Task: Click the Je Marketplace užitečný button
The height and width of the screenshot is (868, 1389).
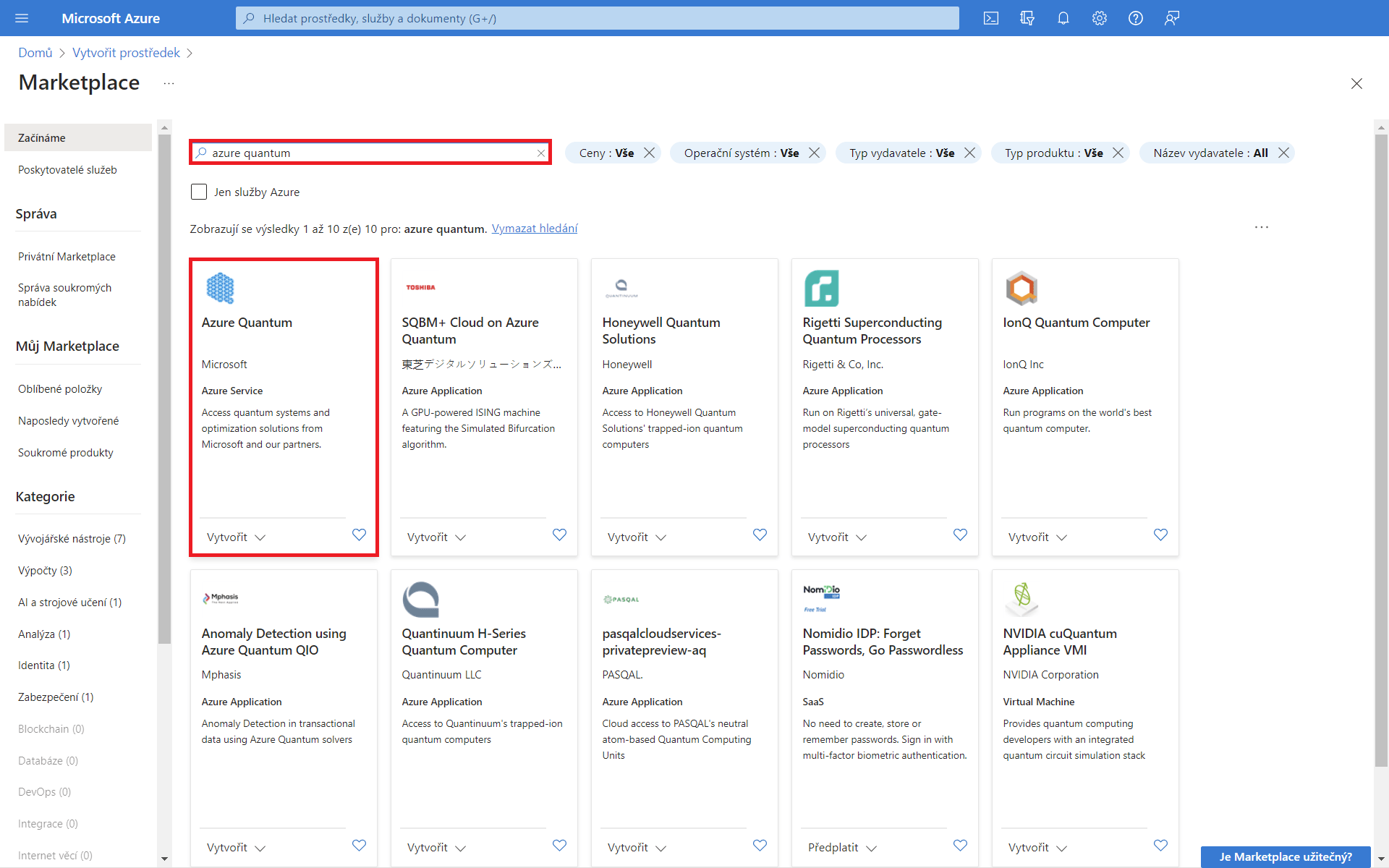Action: [1285, 856]
